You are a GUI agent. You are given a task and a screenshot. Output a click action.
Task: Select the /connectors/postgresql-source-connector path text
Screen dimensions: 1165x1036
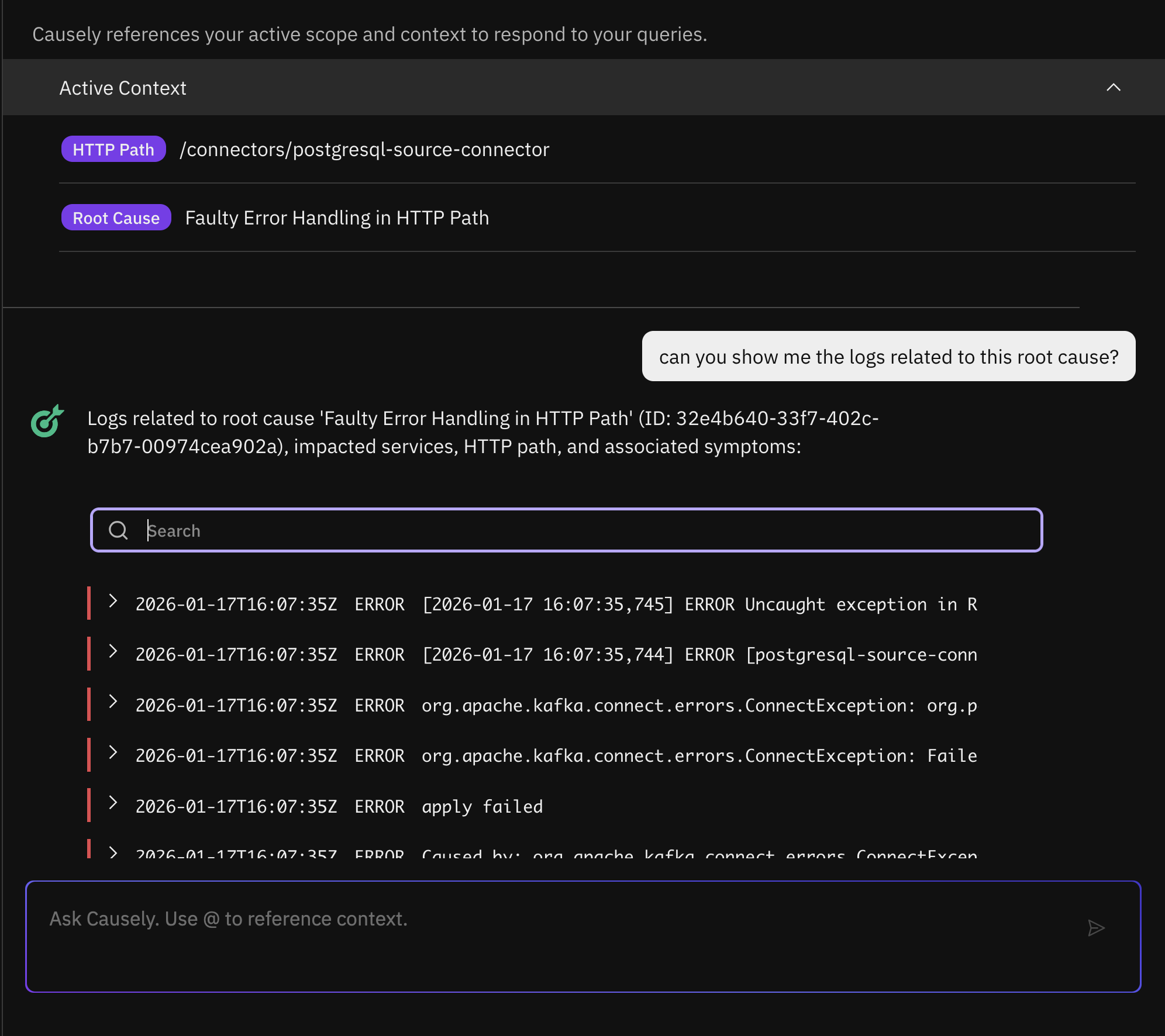point(364,150)
